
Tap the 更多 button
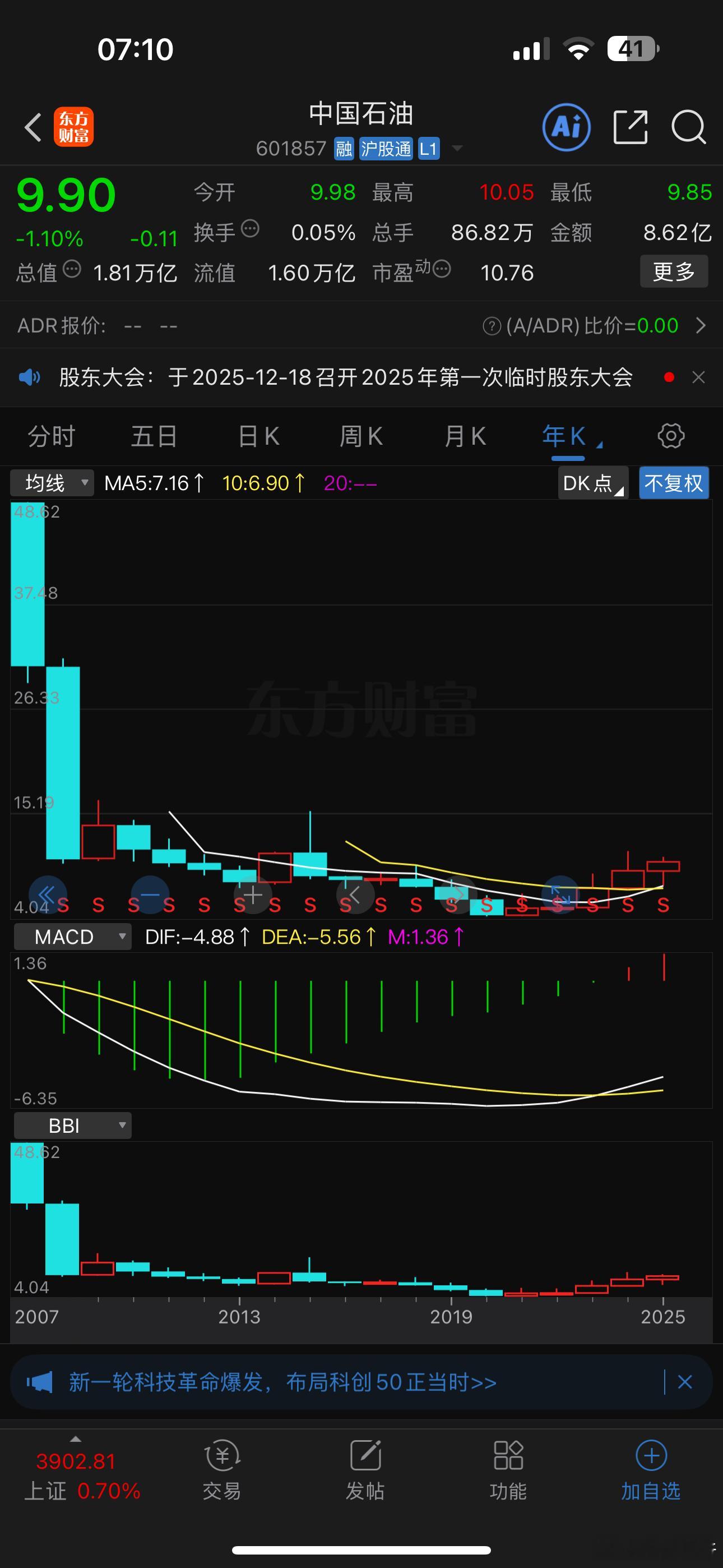pyautogui.click(x=674, y=271)
